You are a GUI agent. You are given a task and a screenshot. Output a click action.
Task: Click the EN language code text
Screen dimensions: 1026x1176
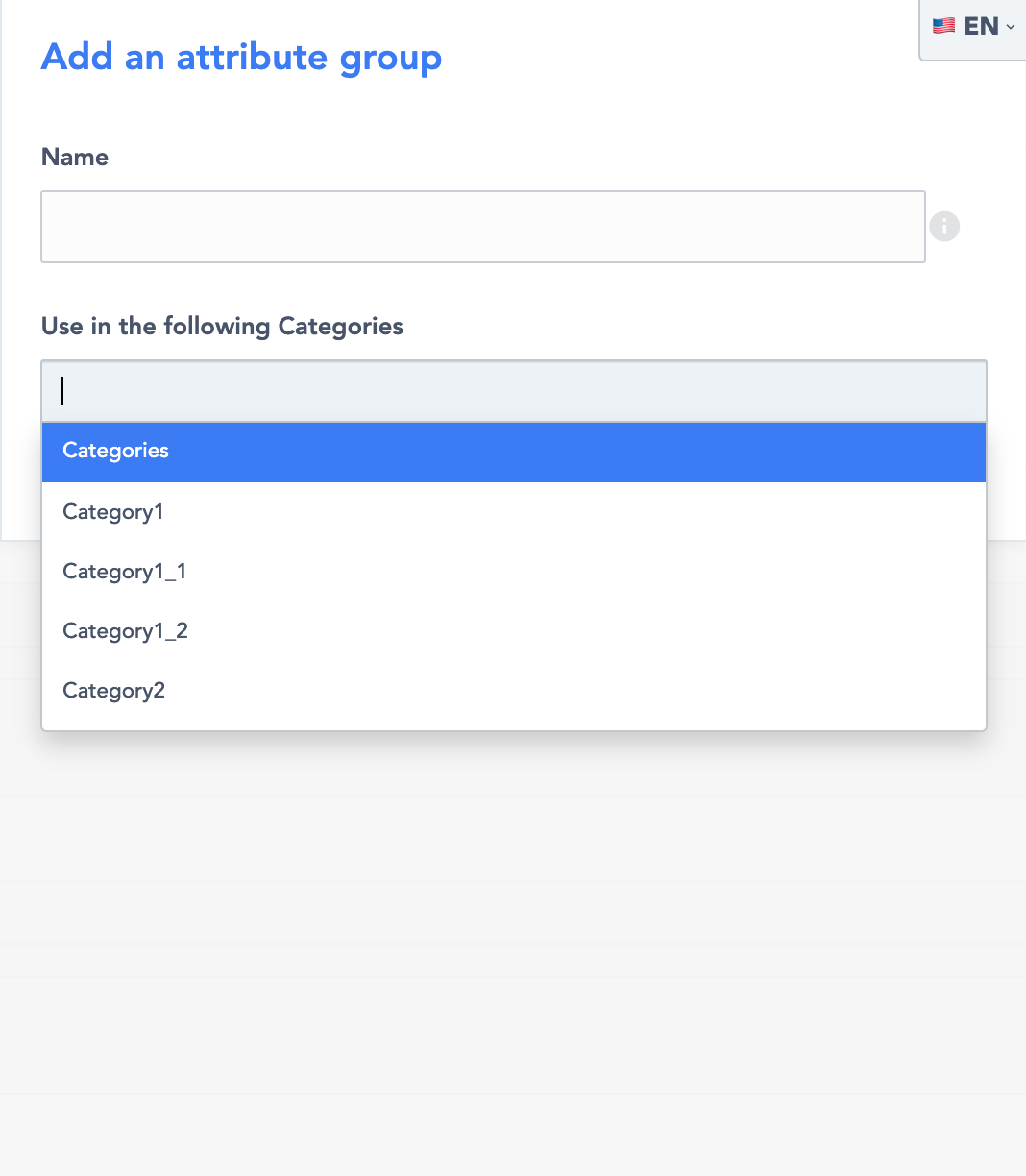click(x=981, y=27)
